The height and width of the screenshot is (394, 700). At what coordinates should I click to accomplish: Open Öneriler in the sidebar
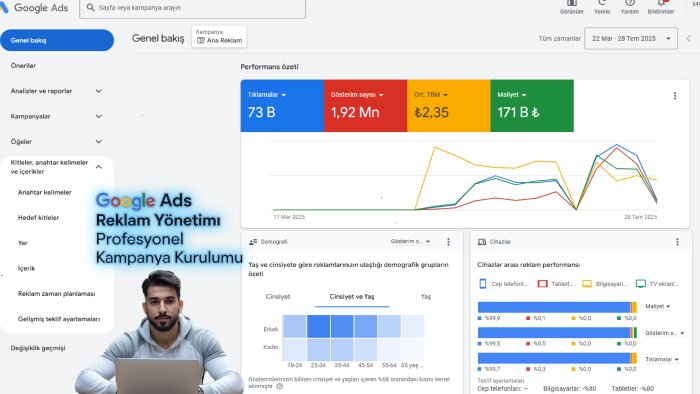23,66
